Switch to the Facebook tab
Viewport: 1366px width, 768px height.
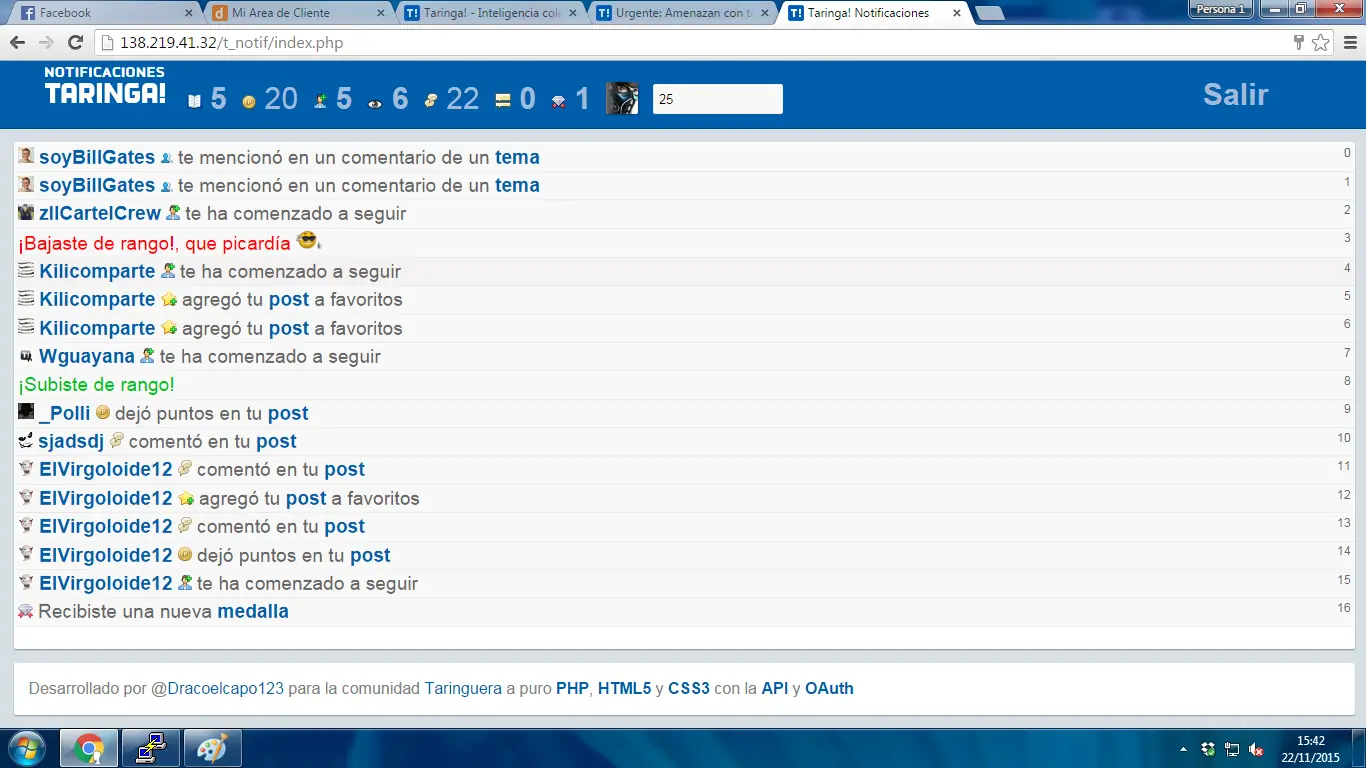pyautogui.click(x=106, y=13)
